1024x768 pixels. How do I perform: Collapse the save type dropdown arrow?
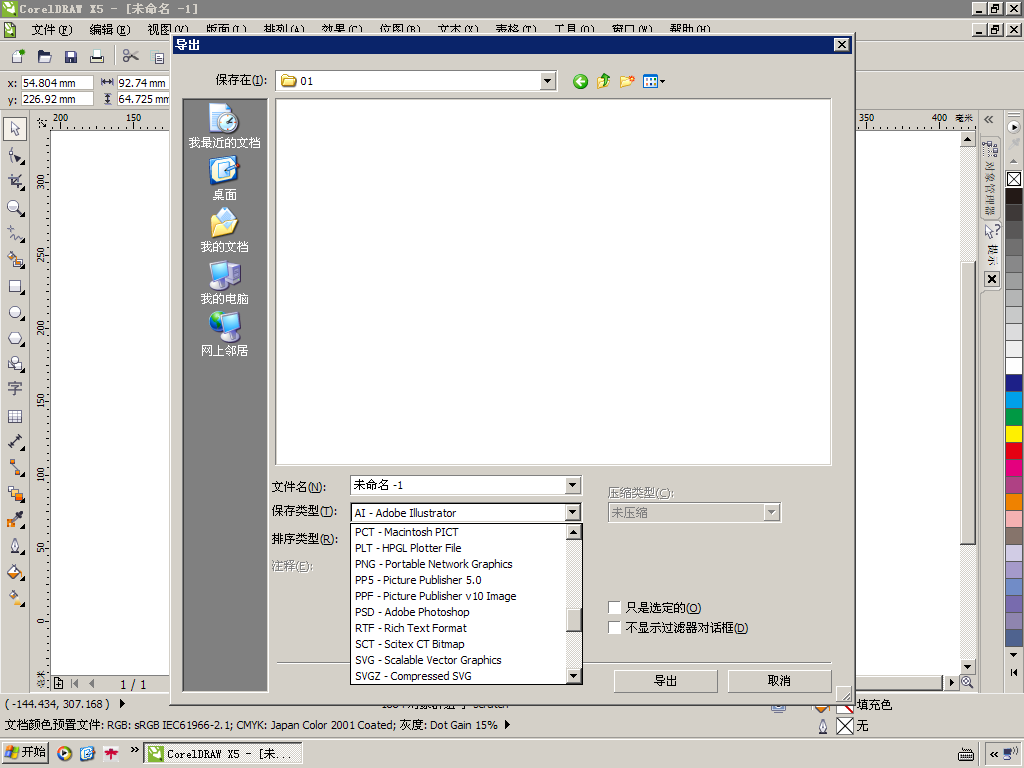(x=572, y=513)
